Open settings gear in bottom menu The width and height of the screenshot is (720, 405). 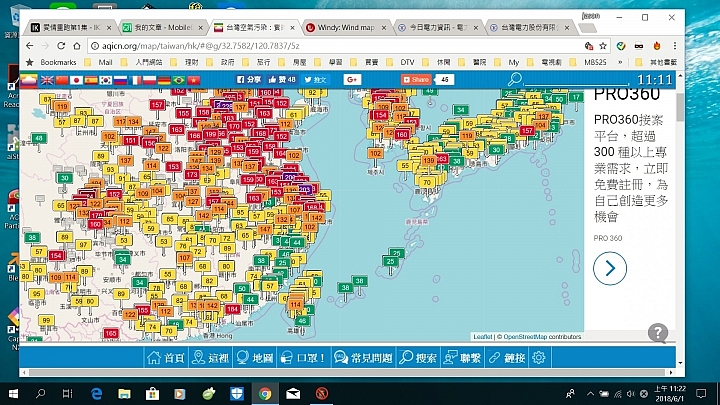[x=539, y=357]
